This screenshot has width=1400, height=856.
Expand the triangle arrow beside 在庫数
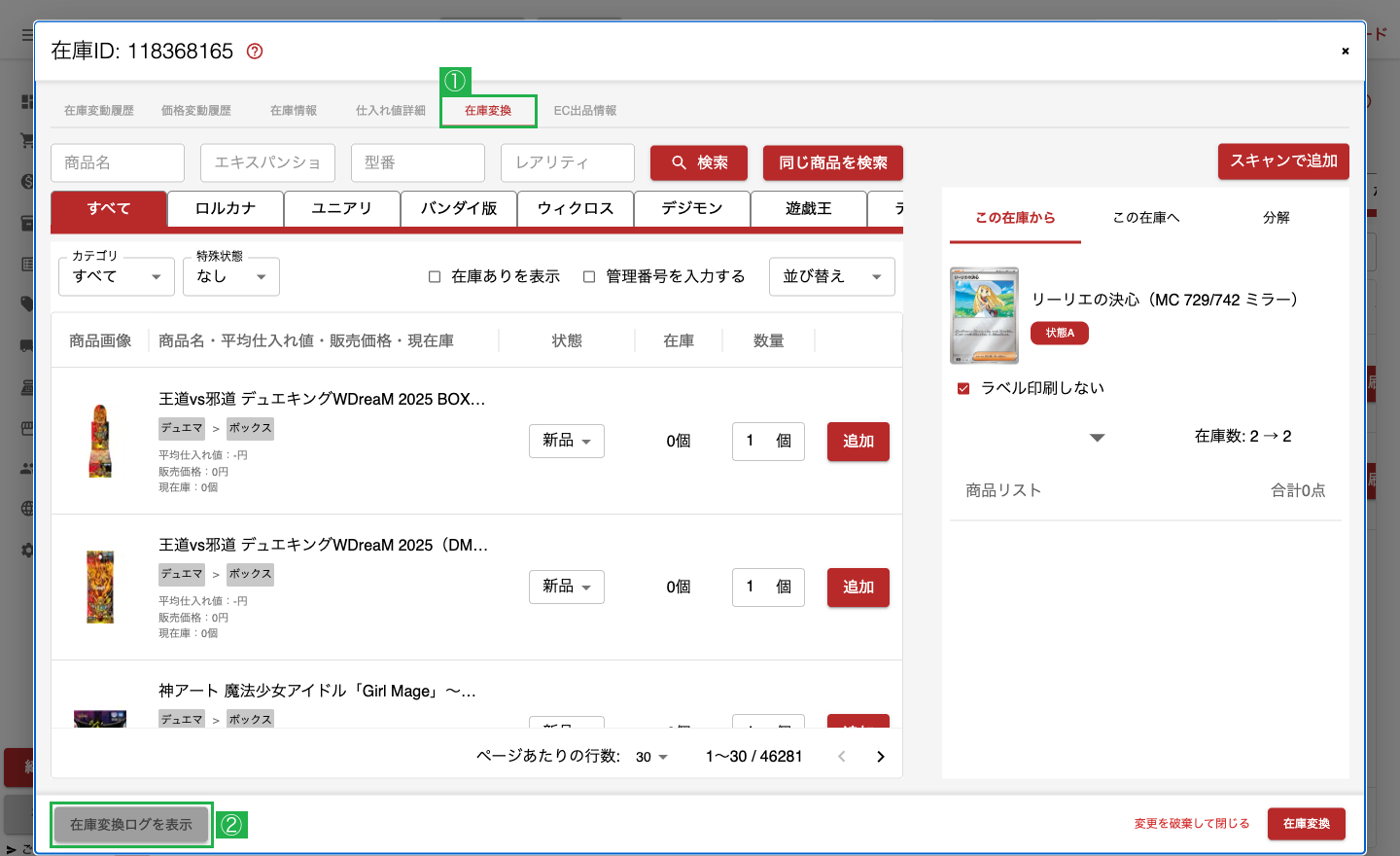pos(1098,438)
